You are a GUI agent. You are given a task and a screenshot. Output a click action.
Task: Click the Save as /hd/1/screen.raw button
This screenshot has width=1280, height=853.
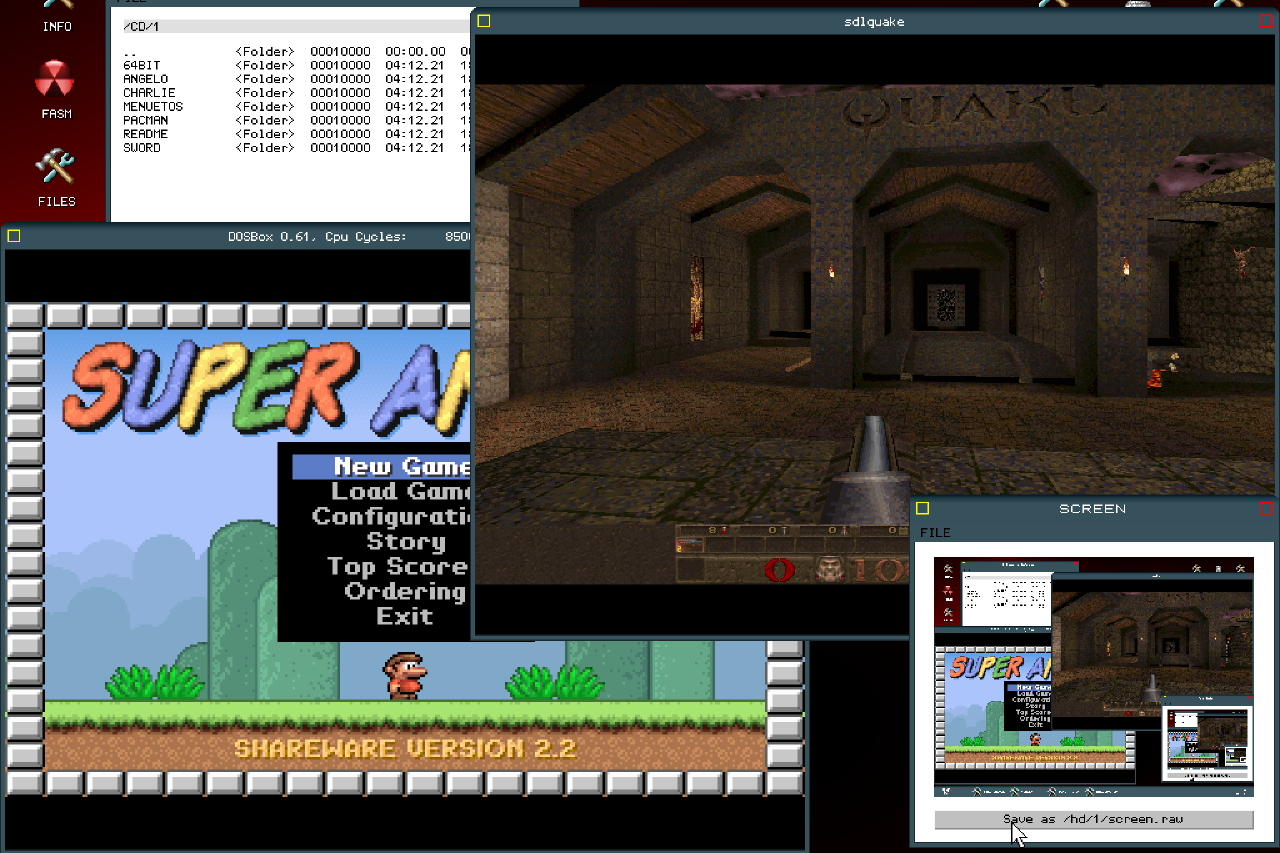pos(1093,819)
